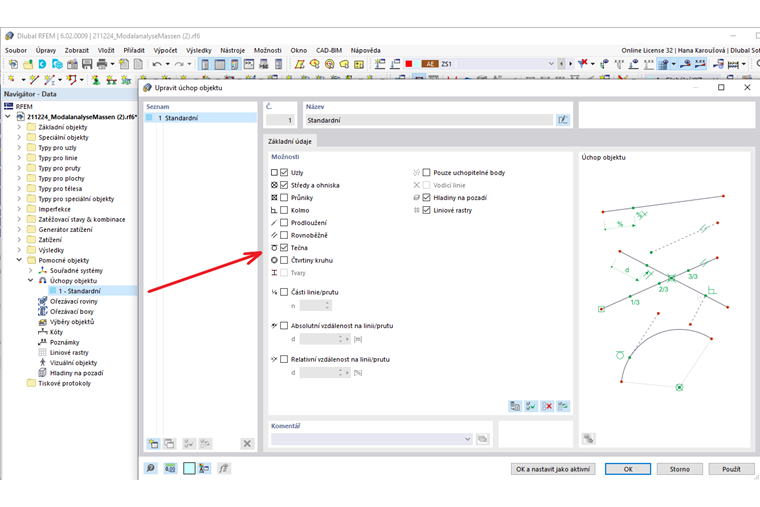Click the New Model icon in toolbar
Viewport: 760px width, 507px height.
[x=13, y=64]
